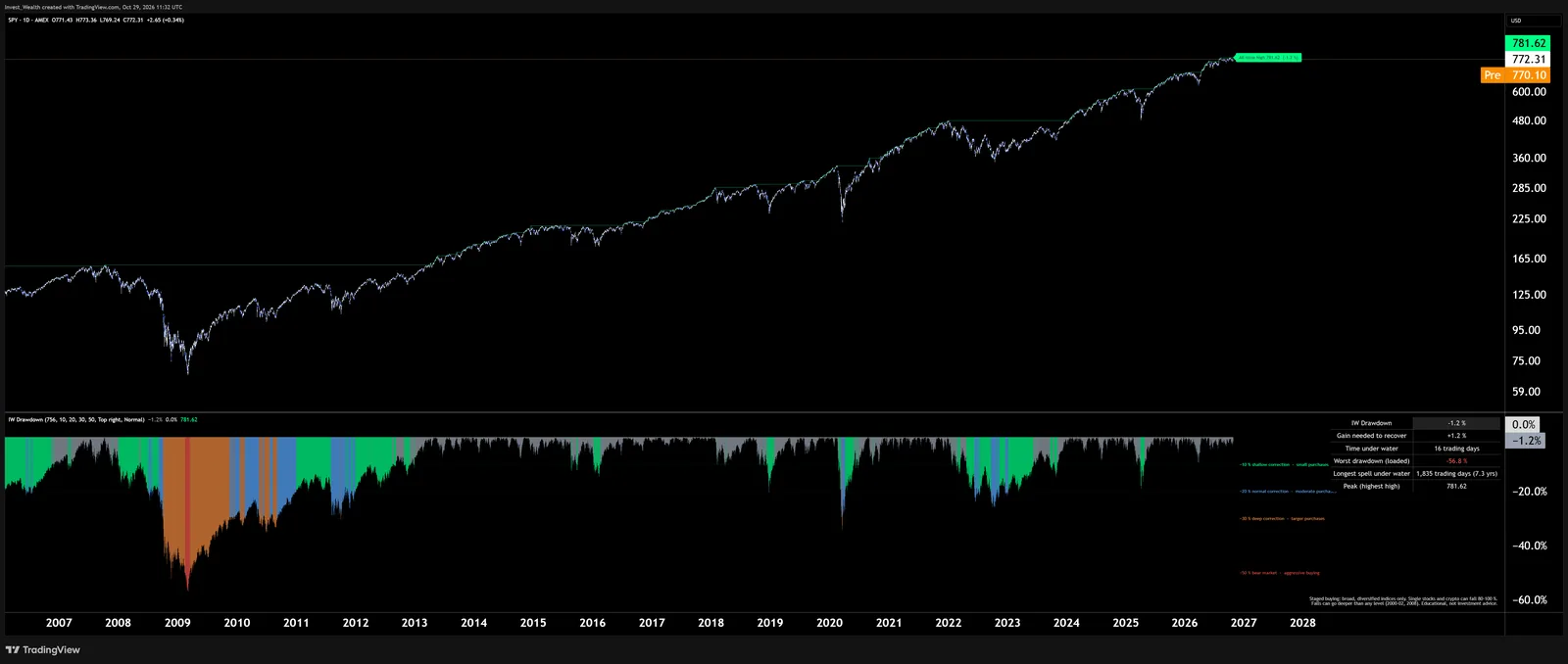Click the 2017 time axis label
The image size is (1568, 664).
(652, 623)
